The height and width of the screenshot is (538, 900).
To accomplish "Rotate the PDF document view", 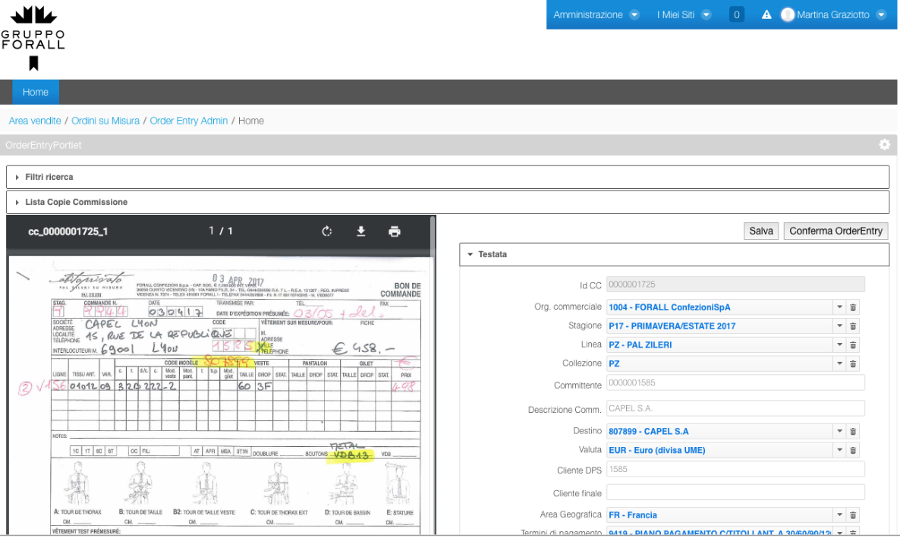I will (327, 231).
